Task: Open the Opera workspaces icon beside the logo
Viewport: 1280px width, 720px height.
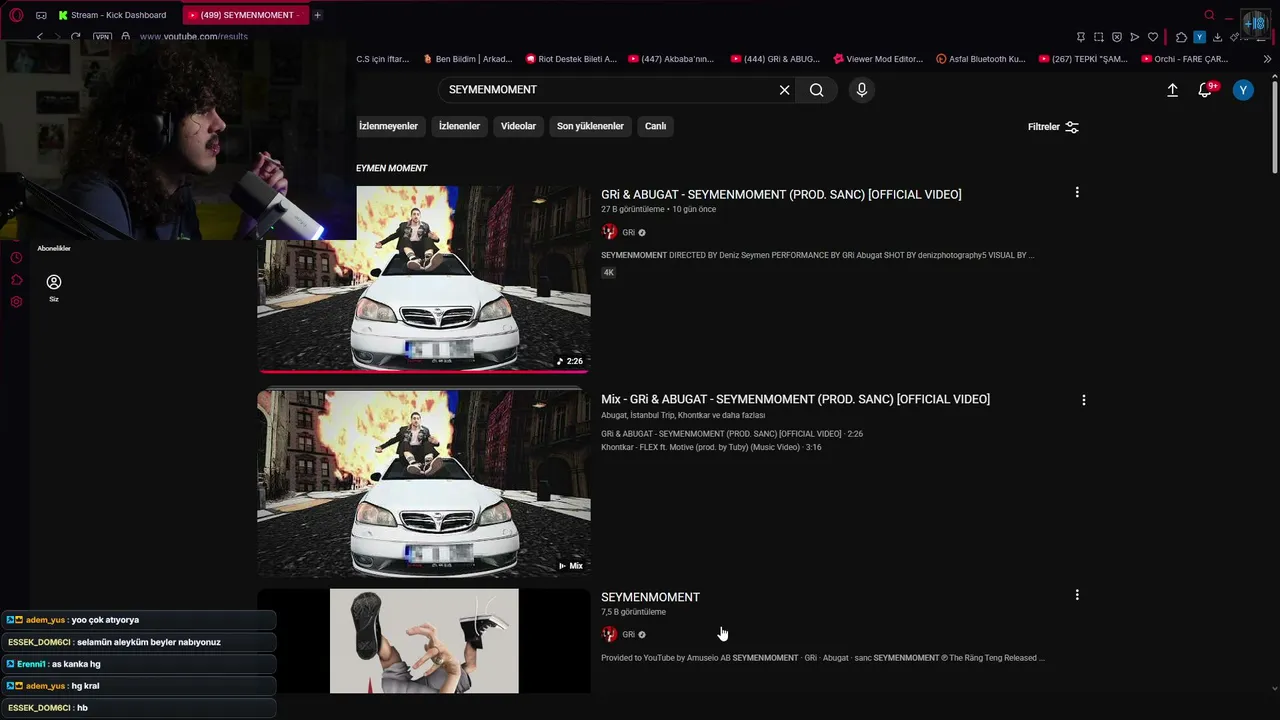Action: point(41,15)
